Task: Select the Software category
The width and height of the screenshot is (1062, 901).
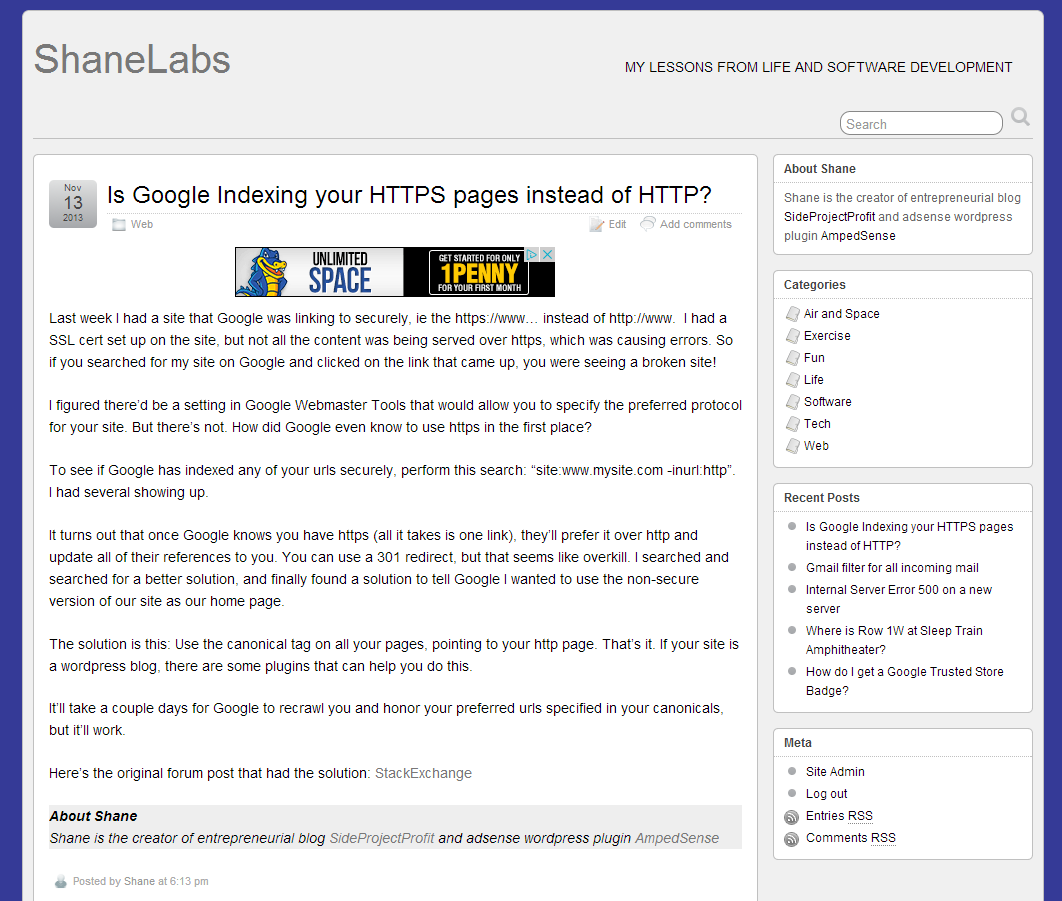Action: pyautogui.click(x=827, y=402)
